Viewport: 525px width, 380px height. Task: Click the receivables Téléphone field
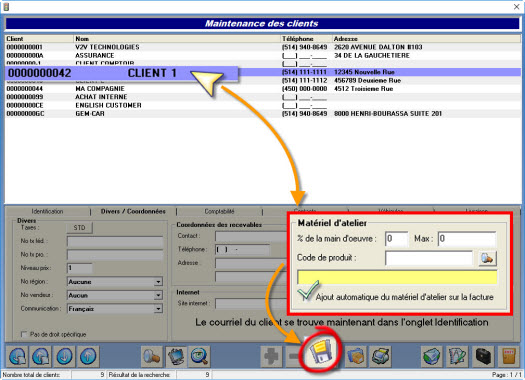click(242, 250)
